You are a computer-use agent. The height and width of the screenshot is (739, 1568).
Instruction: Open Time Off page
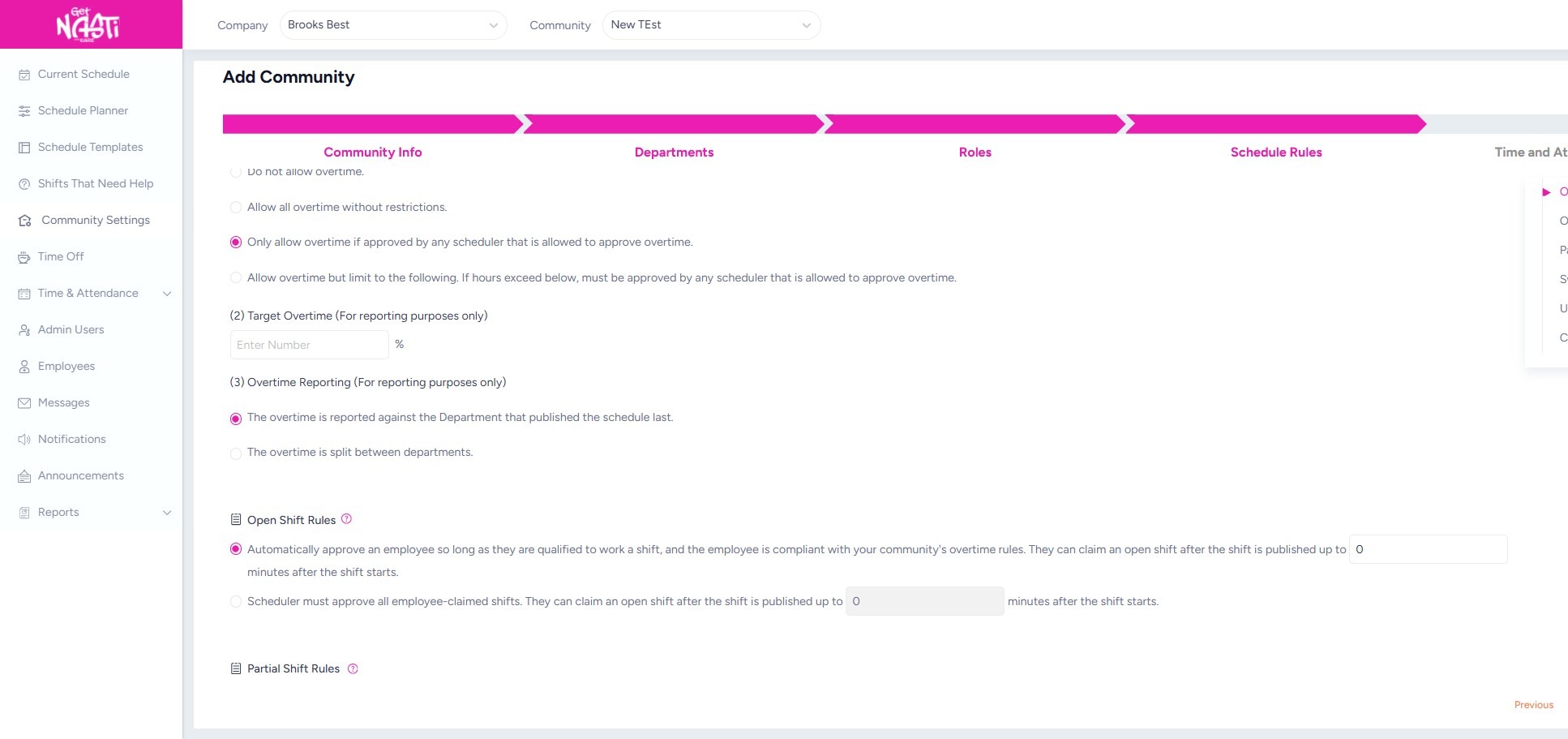tap(61, 257)
